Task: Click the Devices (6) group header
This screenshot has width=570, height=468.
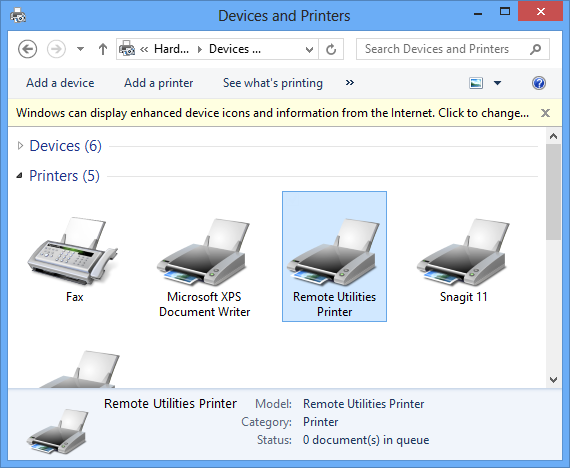Action: tap(65, 146)
